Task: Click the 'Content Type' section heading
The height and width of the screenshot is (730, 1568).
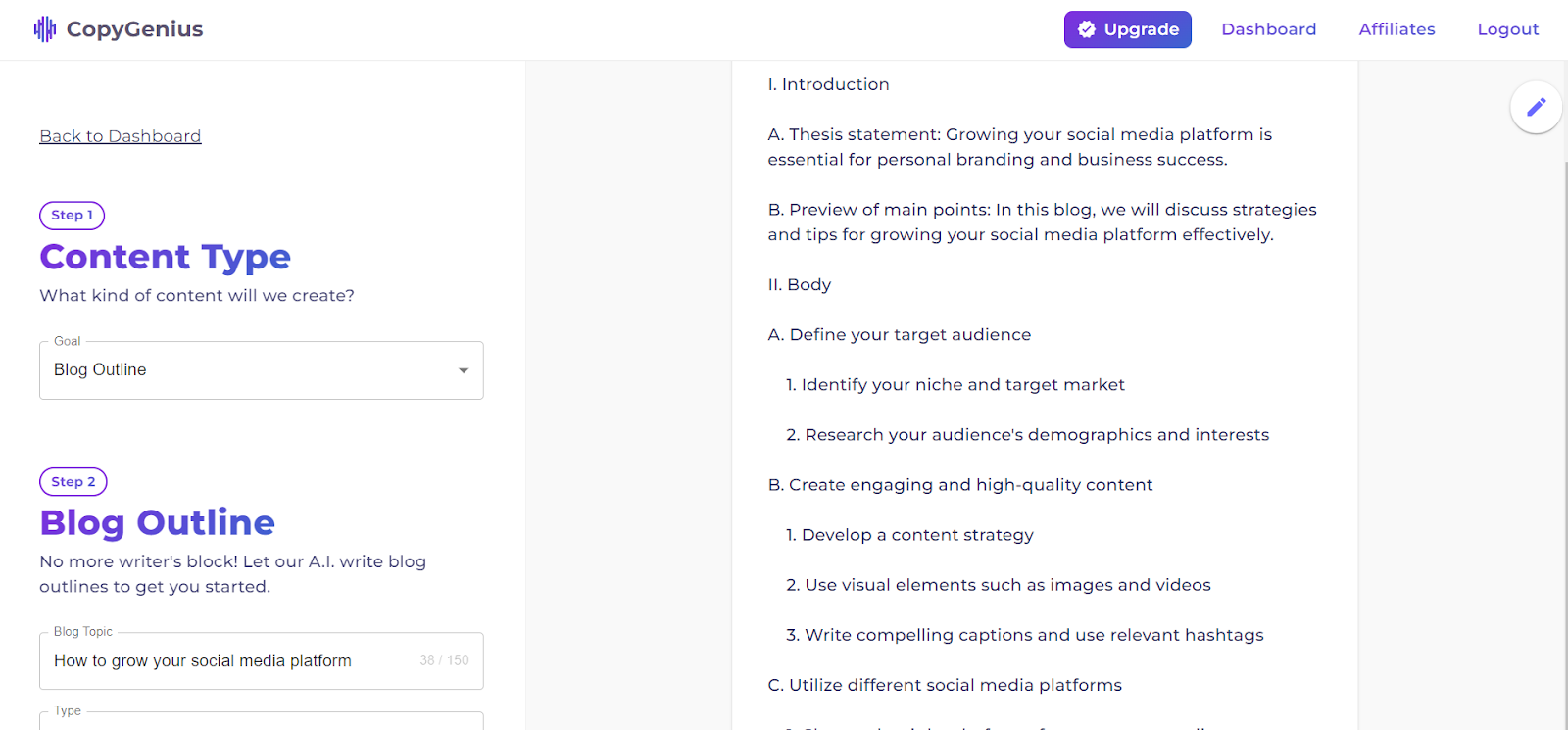Action: (165, 257)
